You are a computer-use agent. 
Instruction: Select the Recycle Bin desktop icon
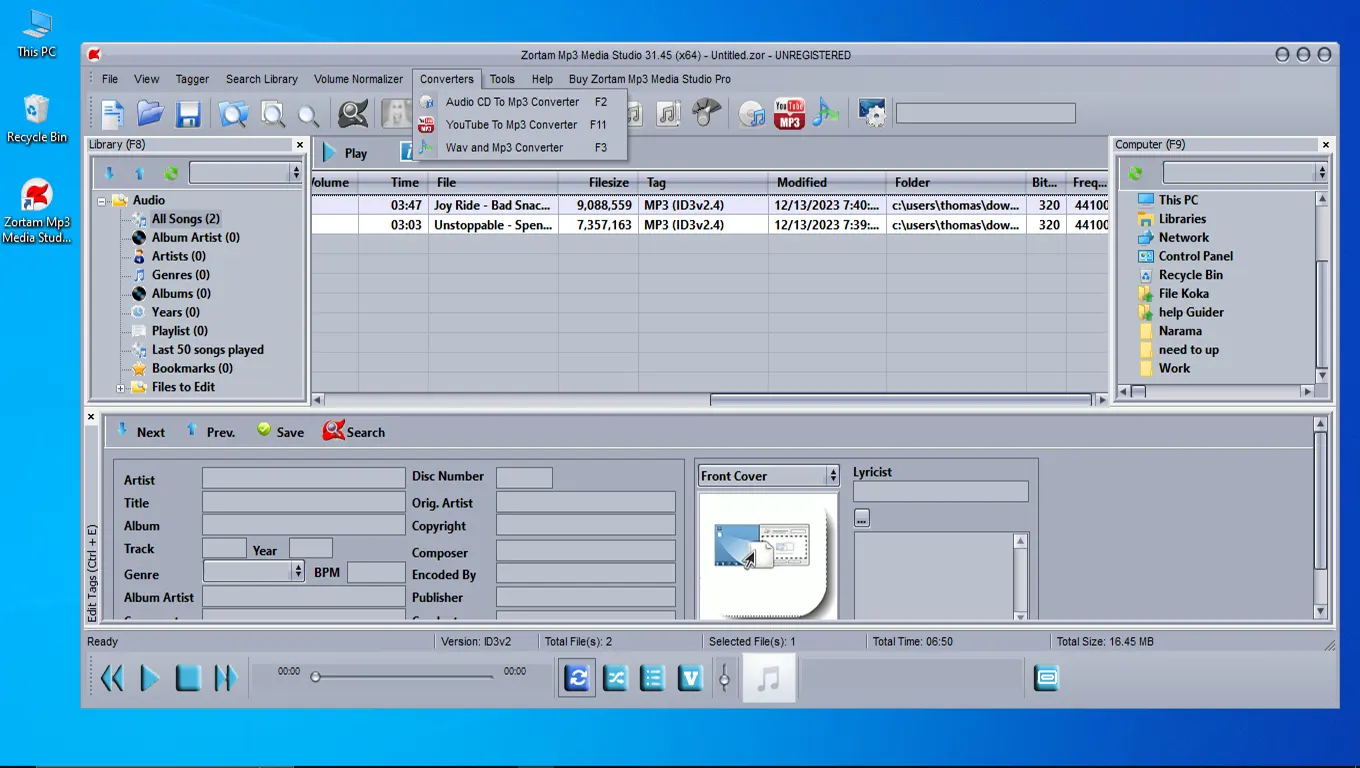[37, 118]
